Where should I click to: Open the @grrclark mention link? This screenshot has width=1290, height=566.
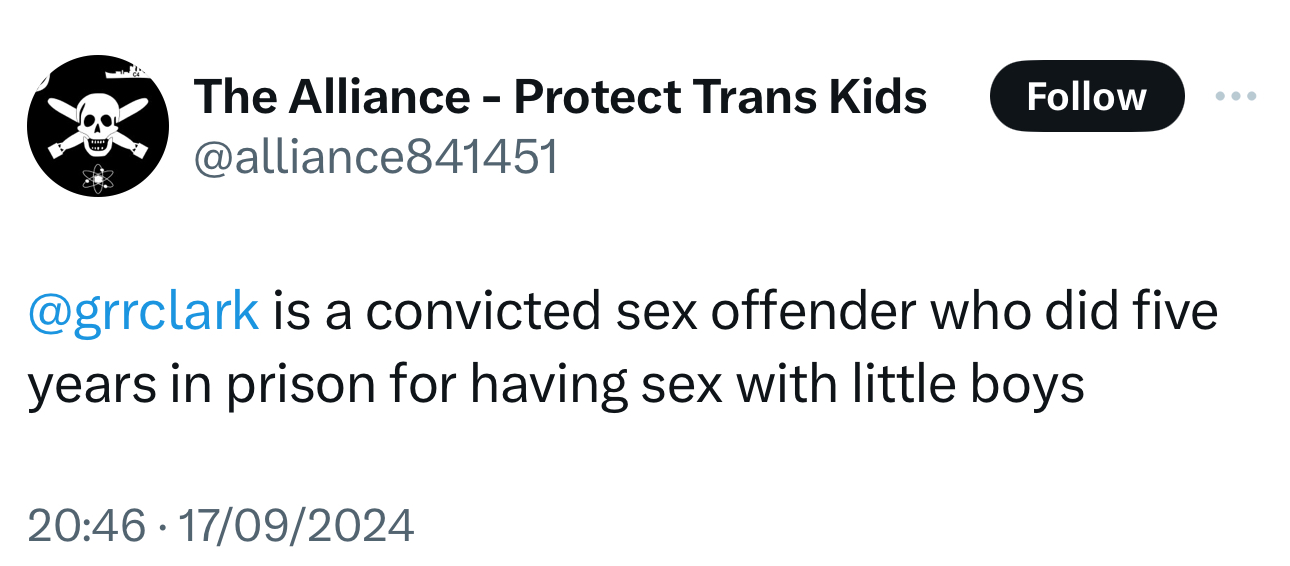click(x=144, y=311)
